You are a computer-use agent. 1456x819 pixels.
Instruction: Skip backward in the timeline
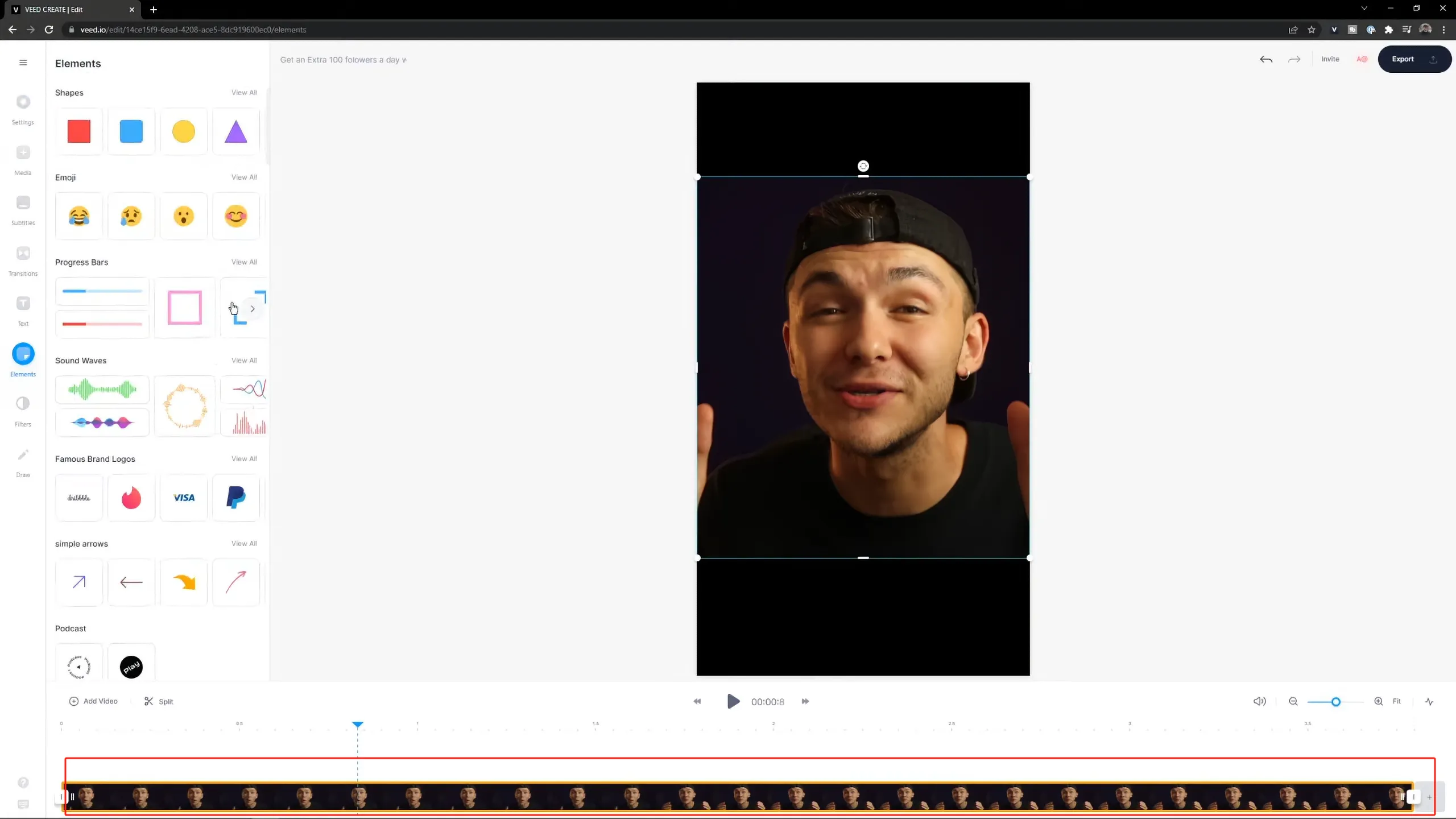pos(697,701)
